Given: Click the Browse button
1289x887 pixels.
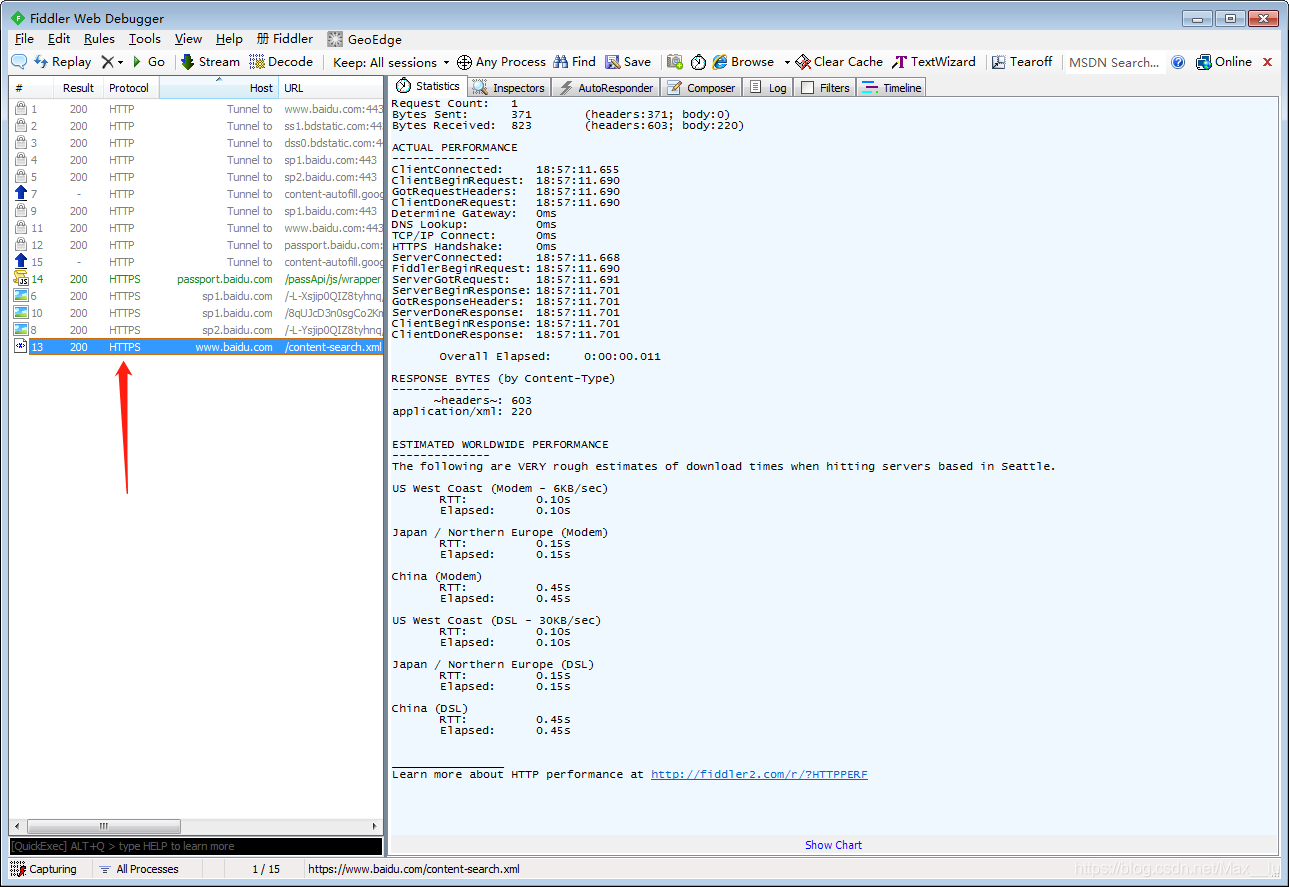Looking at the screenshot, I should [x=743, y=62].
